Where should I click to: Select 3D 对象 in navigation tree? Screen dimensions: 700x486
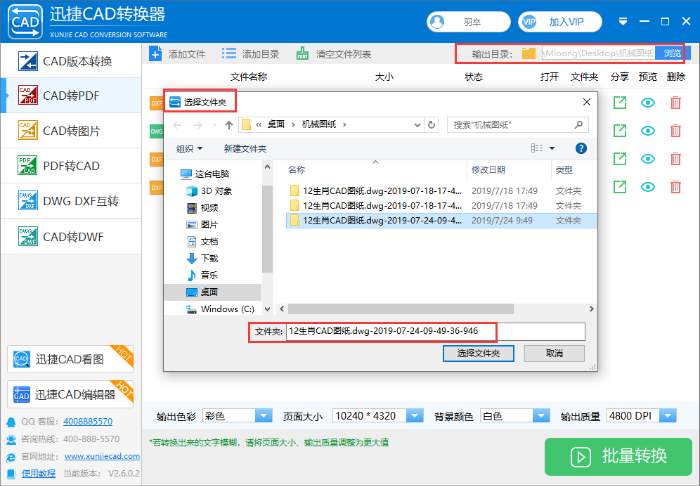[209, 191]
